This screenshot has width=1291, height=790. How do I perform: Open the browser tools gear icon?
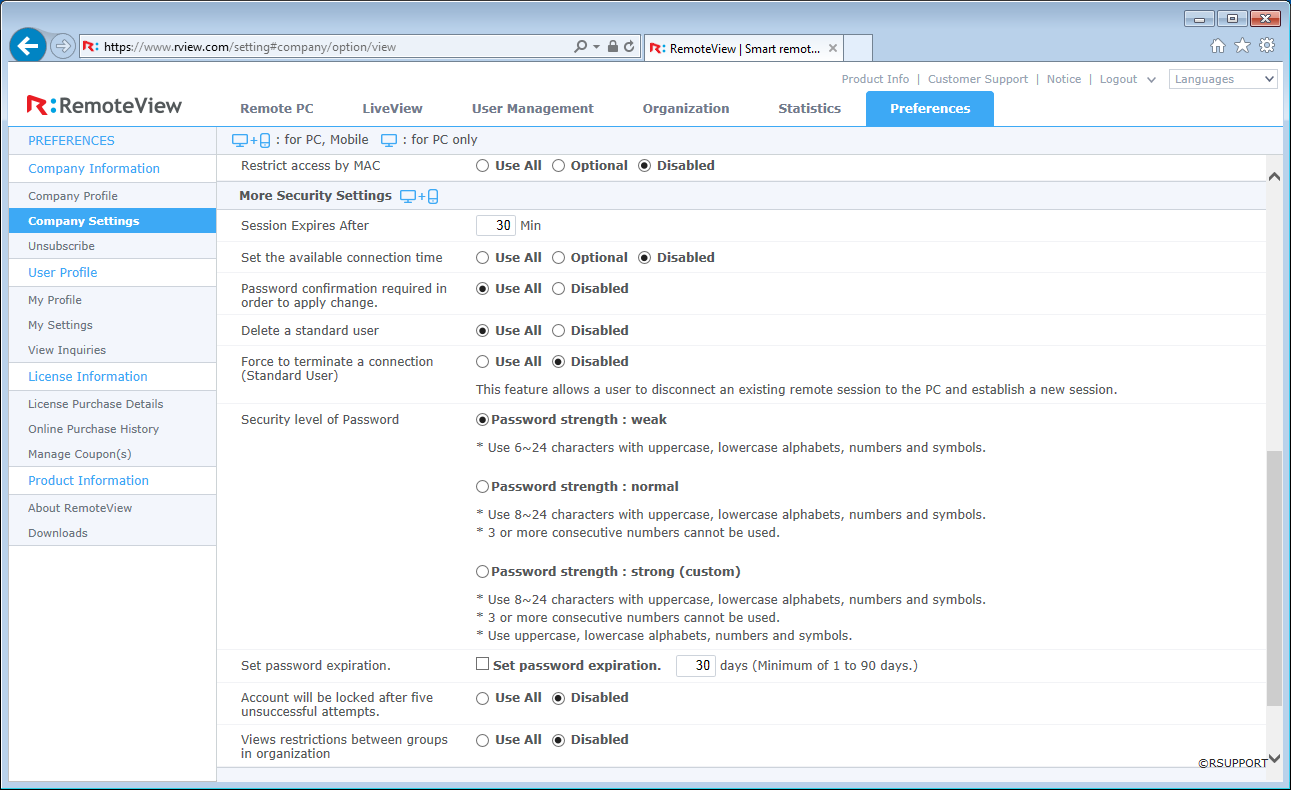pos(1267,45)
